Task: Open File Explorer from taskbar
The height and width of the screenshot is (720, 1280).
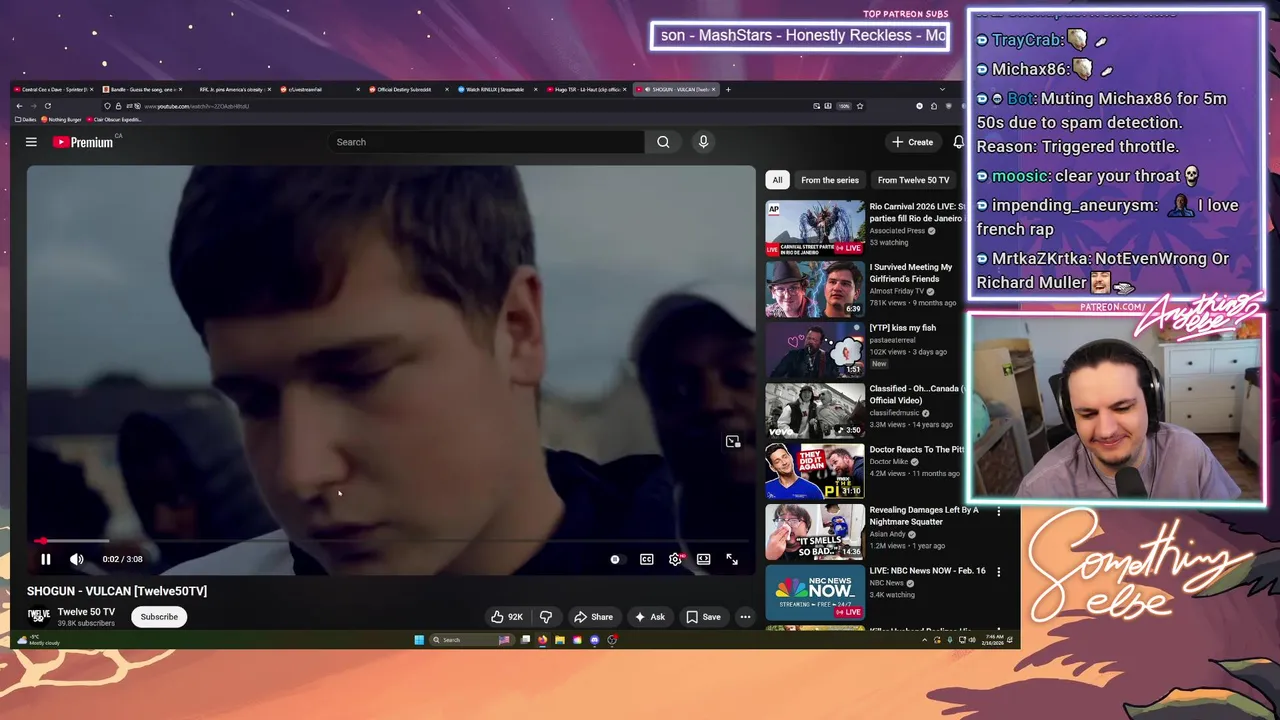Action: (x=560, y=640)
